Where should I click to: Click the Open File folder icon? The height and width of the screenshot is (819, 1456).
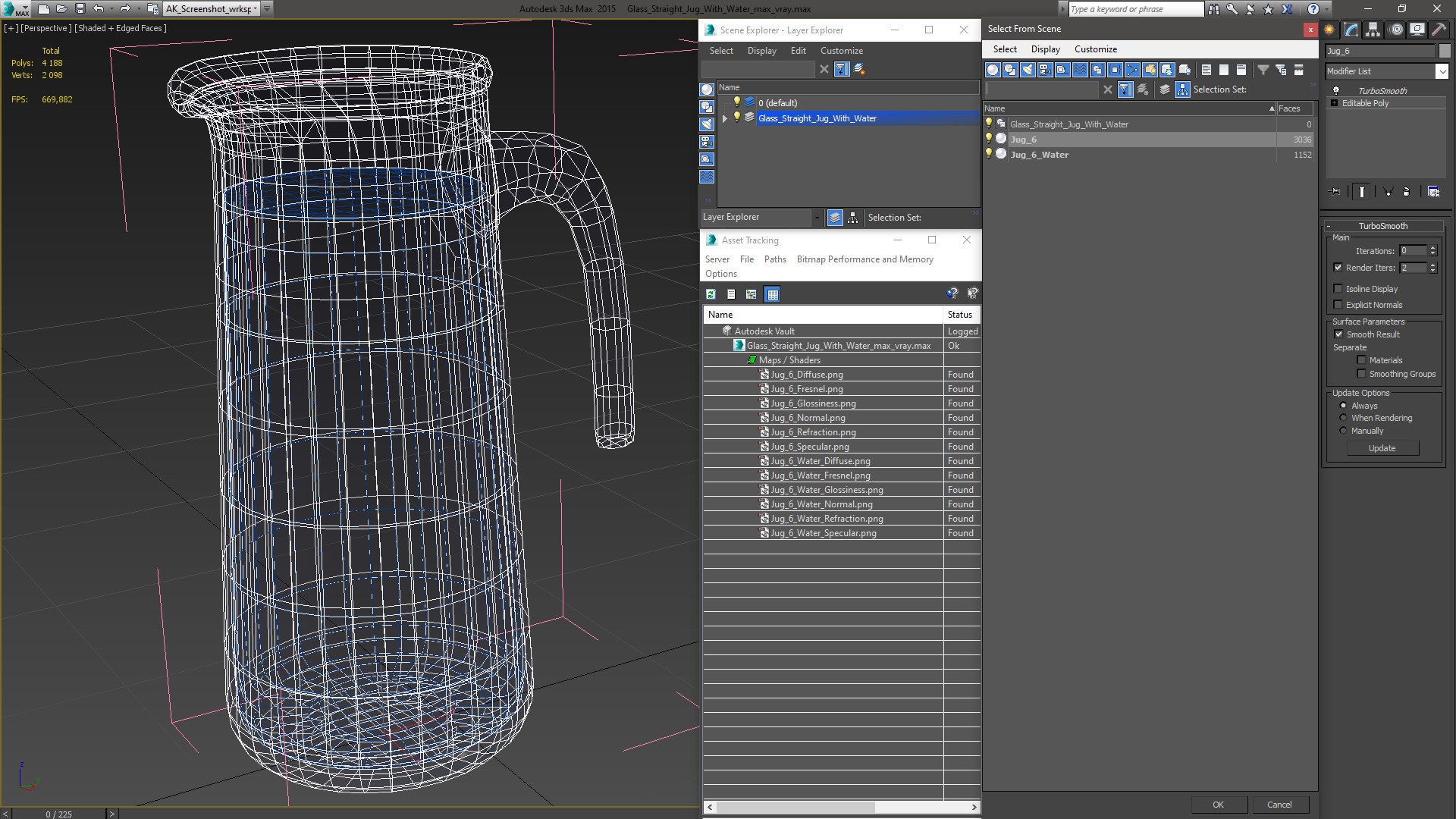61,9
